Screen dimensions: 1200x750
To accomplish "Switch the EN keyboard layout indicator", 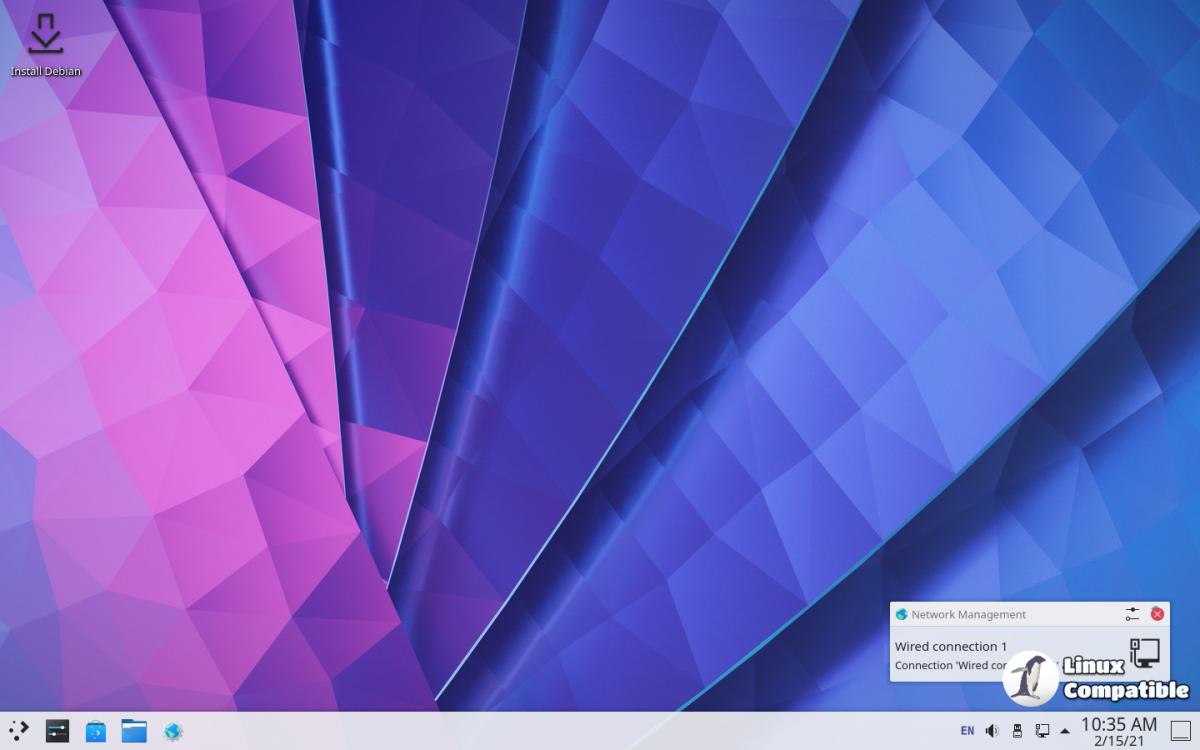I will [x=967, y=731].
